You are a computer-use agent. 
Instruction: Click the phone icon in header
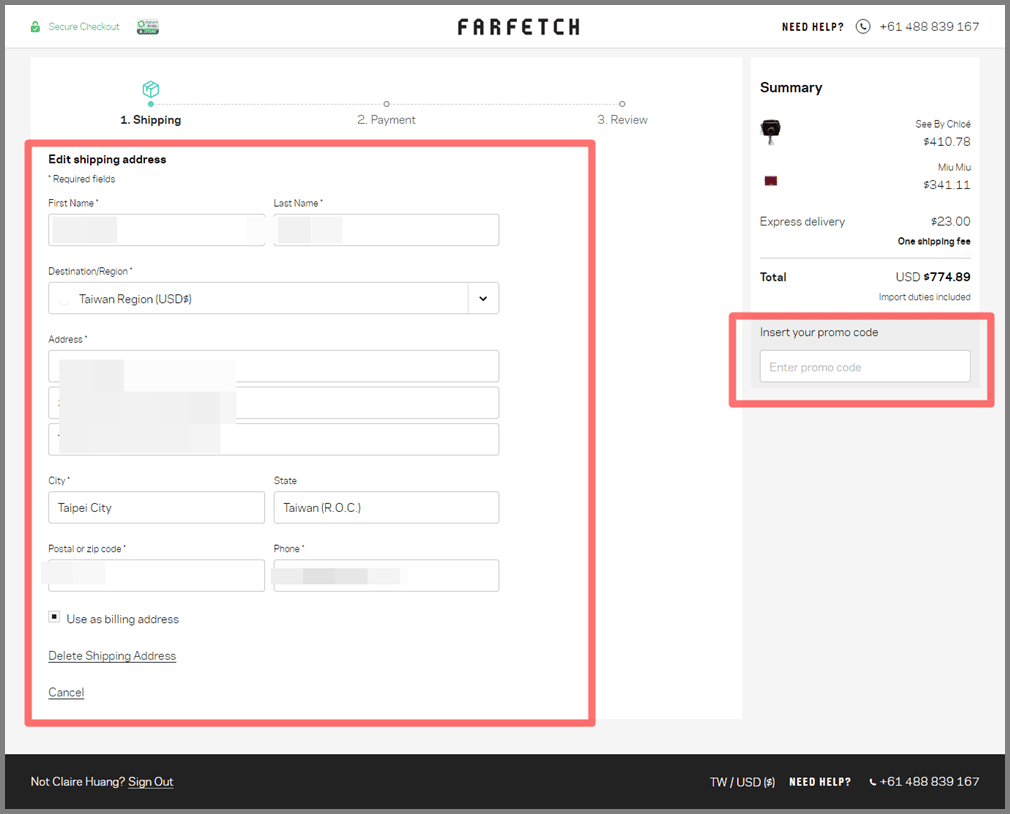coord(863,27)
